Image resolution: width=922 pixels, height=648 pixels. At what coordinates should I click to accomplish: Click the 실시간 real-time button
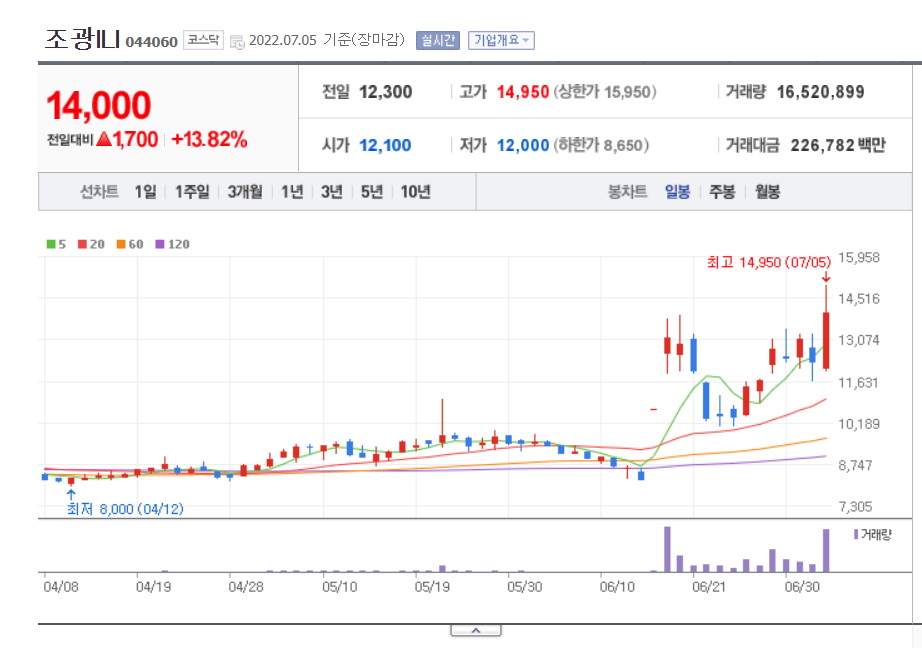pos(437,40)
